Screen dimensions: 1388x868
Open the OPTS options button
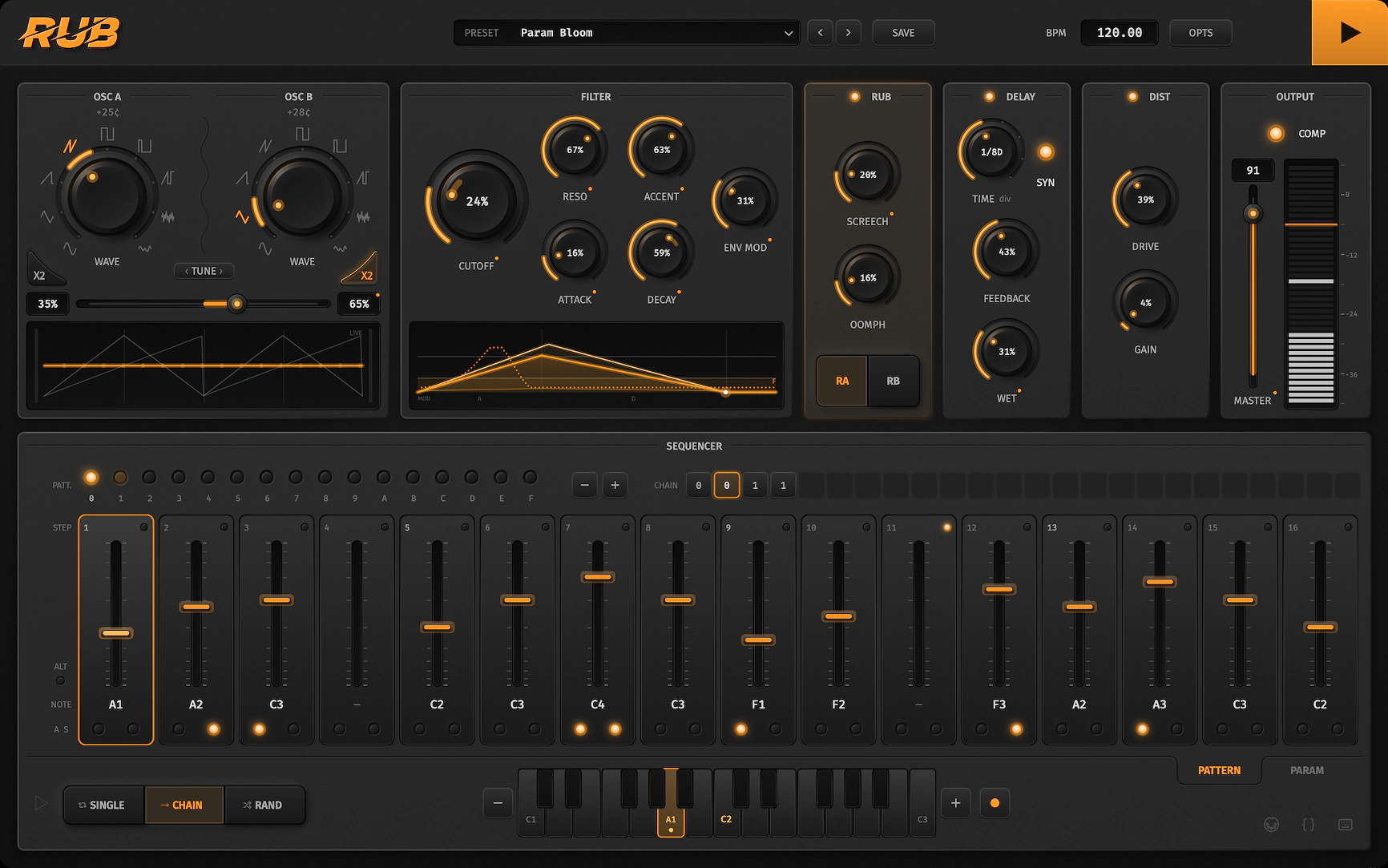[1200, 33]
